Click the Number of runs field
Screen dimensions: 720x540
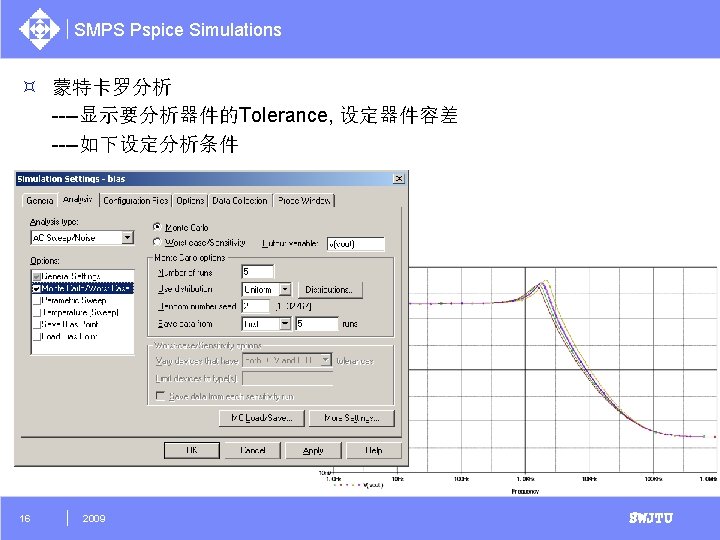[258, 272]
